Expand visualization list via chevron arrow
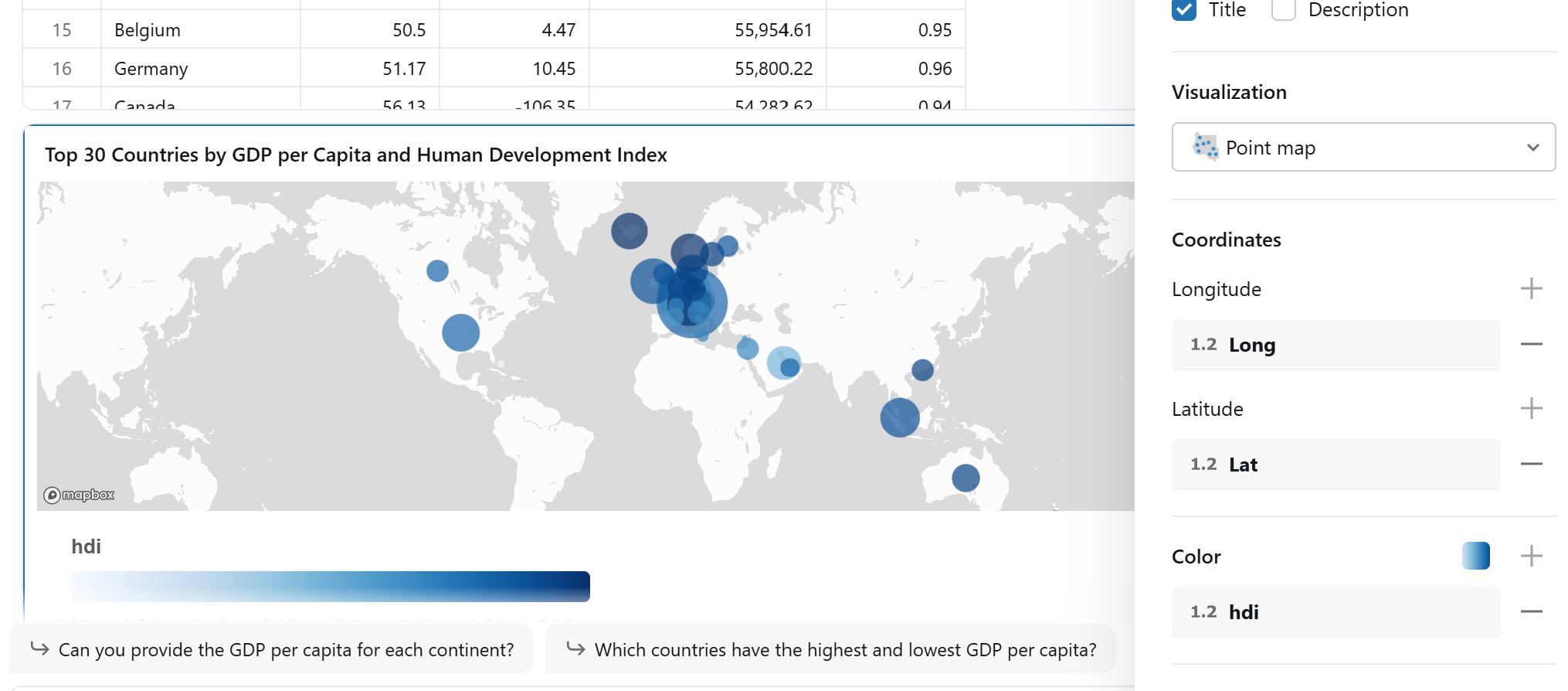The width and height of the screenshot is (1568, 691). pyautogui.click(x=1532, y=148)
